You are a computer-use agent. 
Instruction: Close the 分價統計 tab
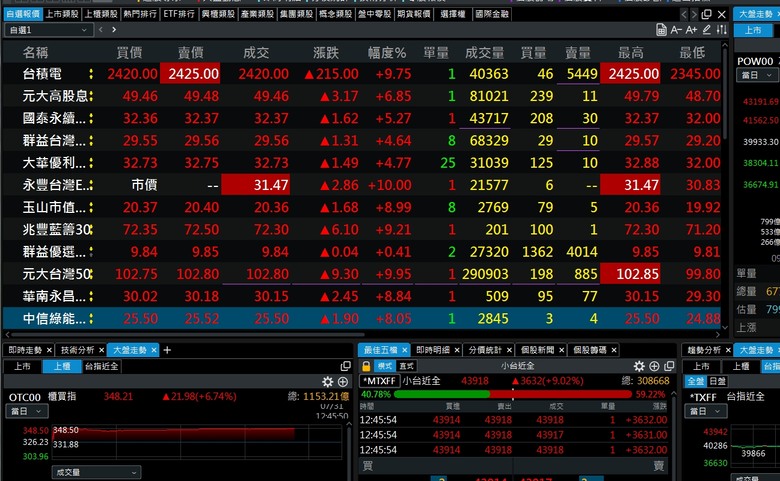click(x=509, y=350)
